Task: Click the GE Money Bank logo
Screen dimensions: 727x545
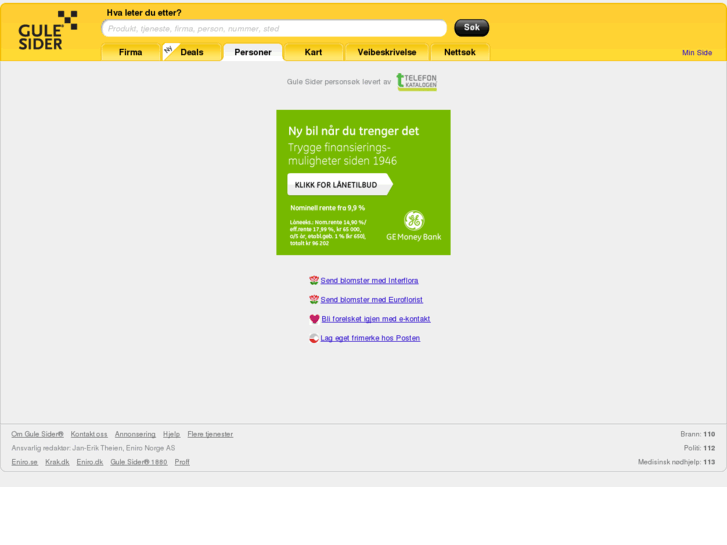Action: [x=414, y=226]
